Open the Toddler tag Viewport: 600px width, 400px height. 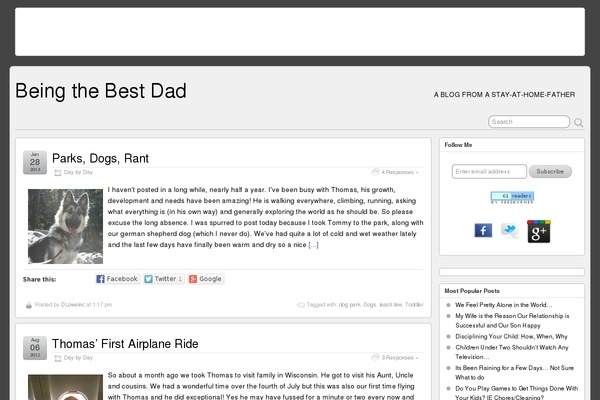414,305
